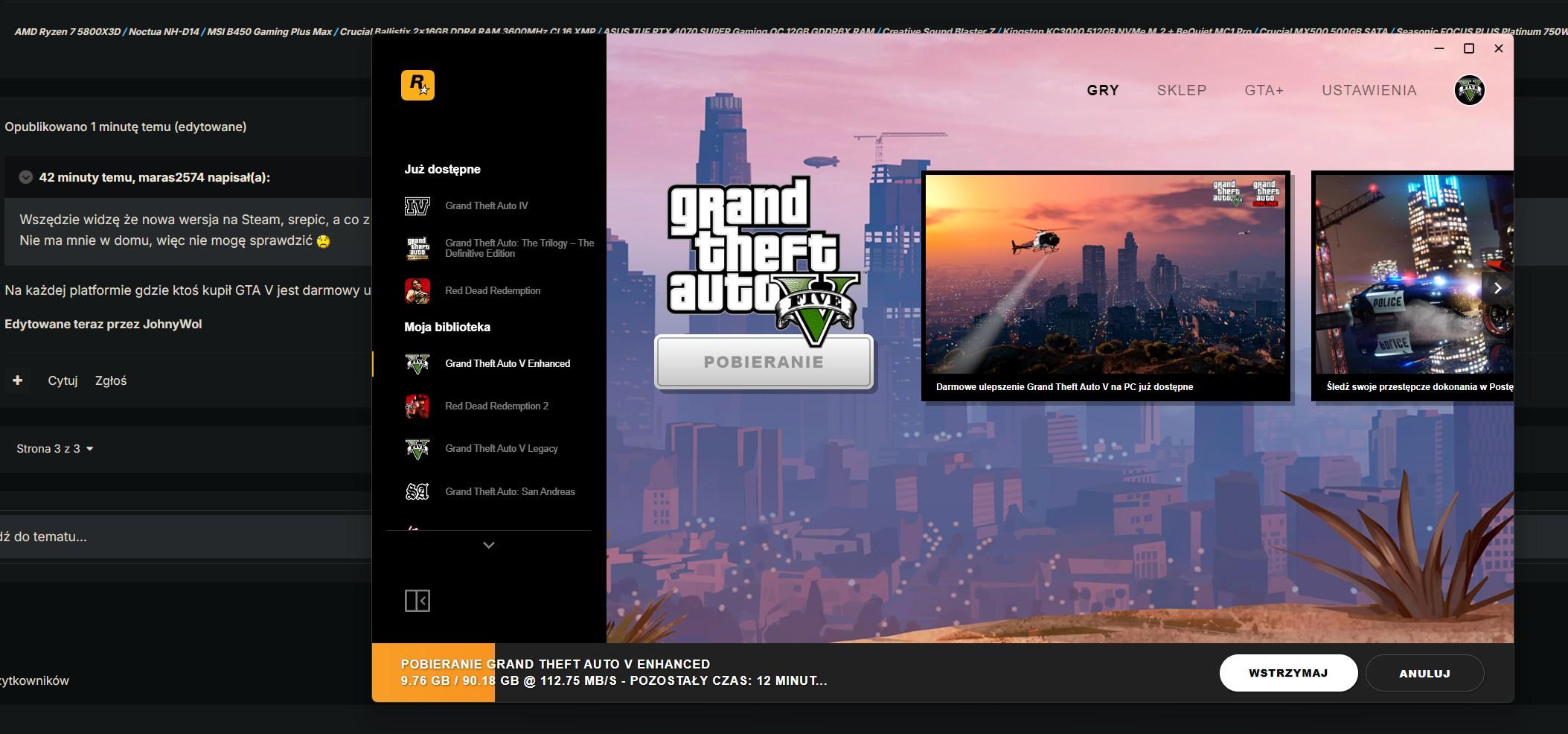Open the police car news thumbnail
The image size is (1568, 734).
tap(1412, 274)
